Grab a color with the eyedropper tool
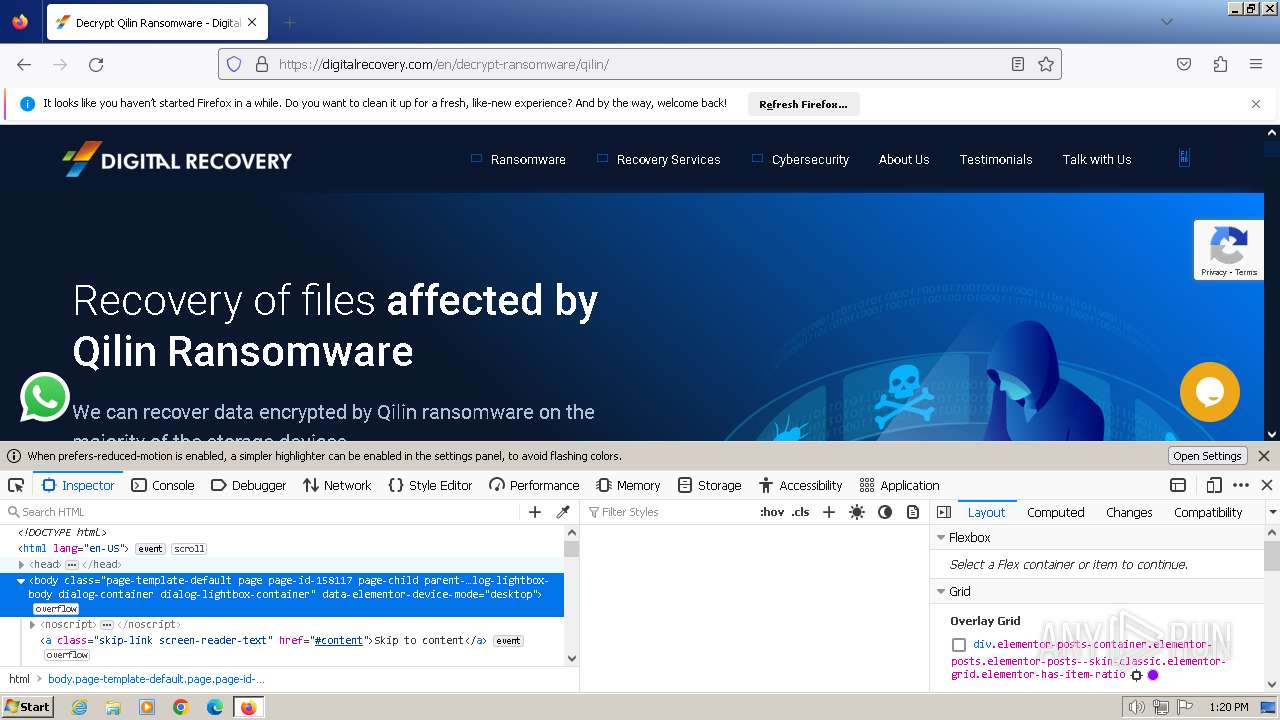This screenshot has height=720, width=1280. pos(563,512)
